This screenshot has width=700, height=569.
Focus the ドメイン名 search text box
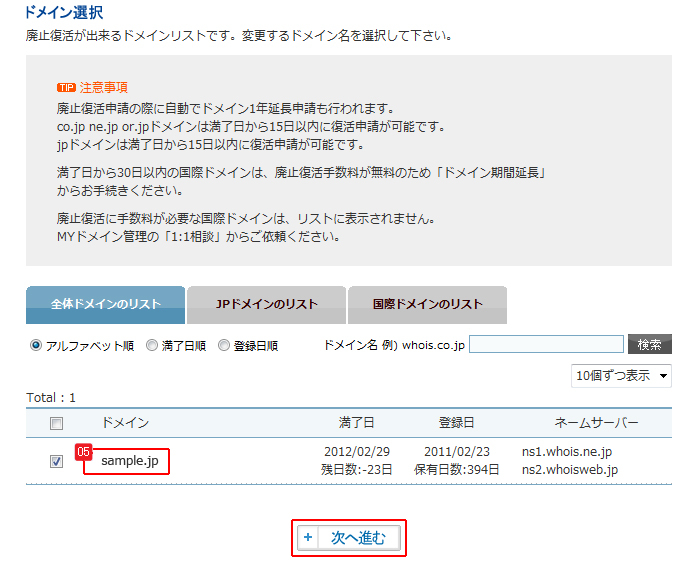[x=546, y=345]
